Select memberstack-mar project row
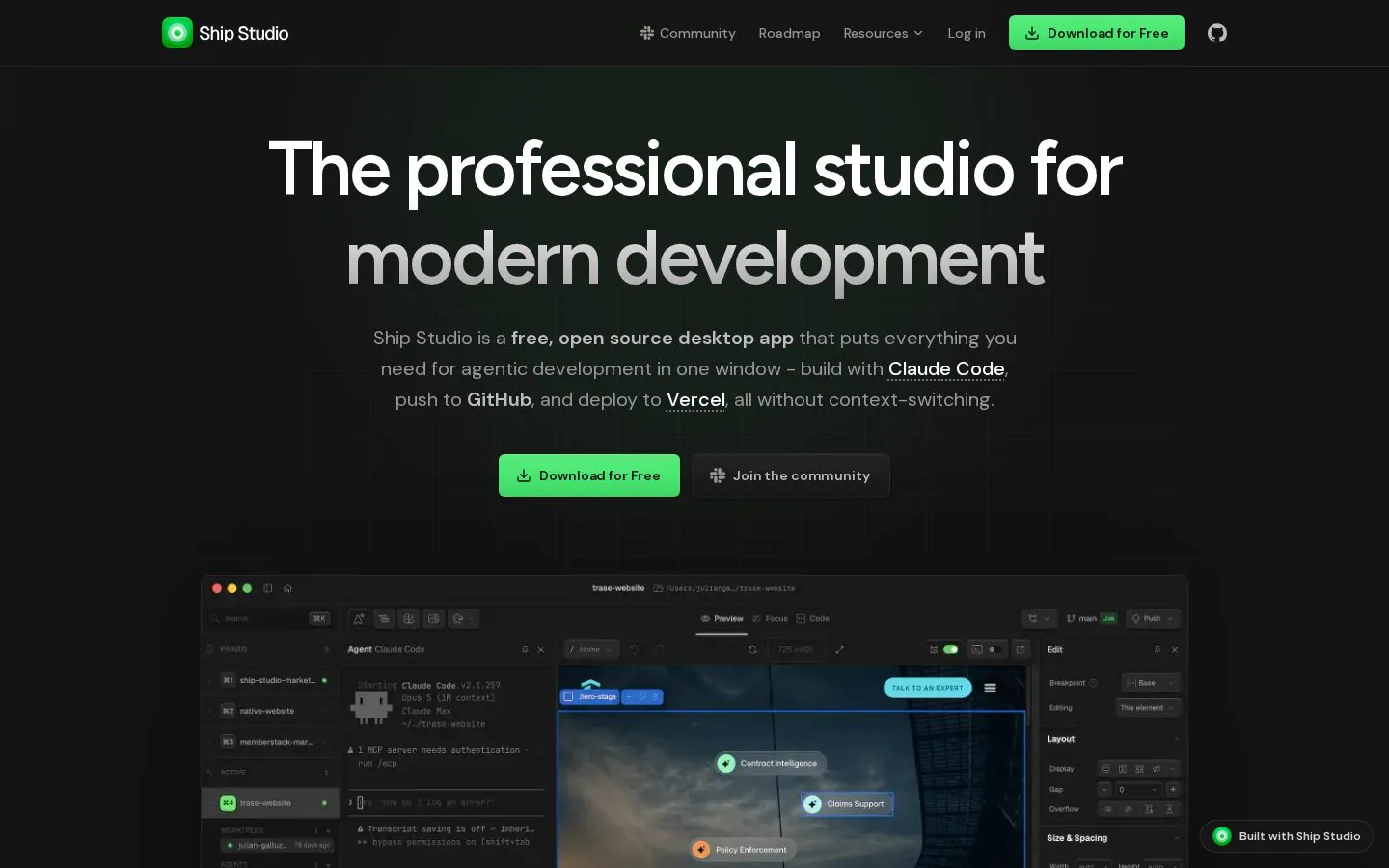Image resolution: width=1389 pixels, height=868 pixels. point(271,742)
